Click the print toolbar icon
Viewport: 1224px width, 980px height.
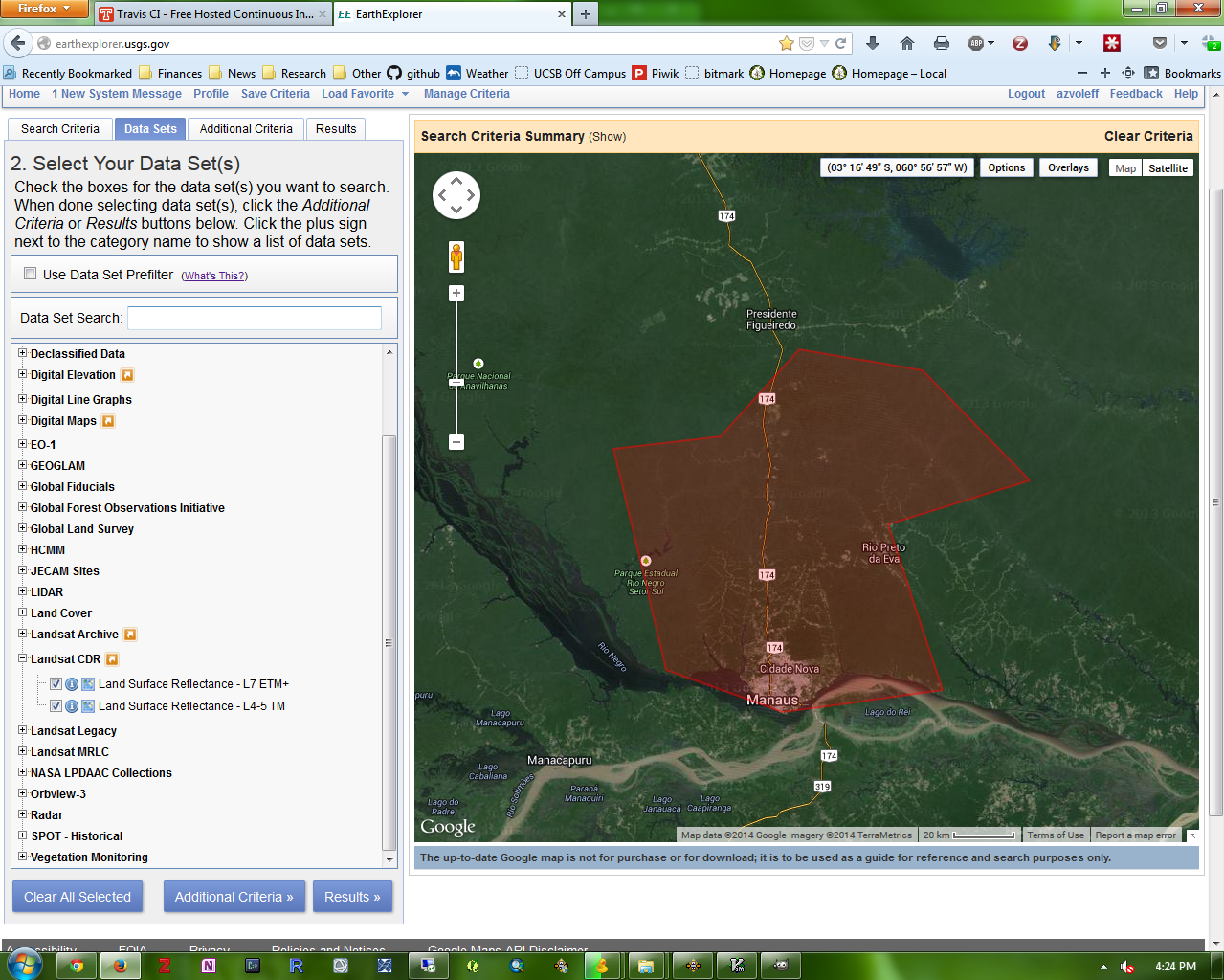click(x=942, y=43)
